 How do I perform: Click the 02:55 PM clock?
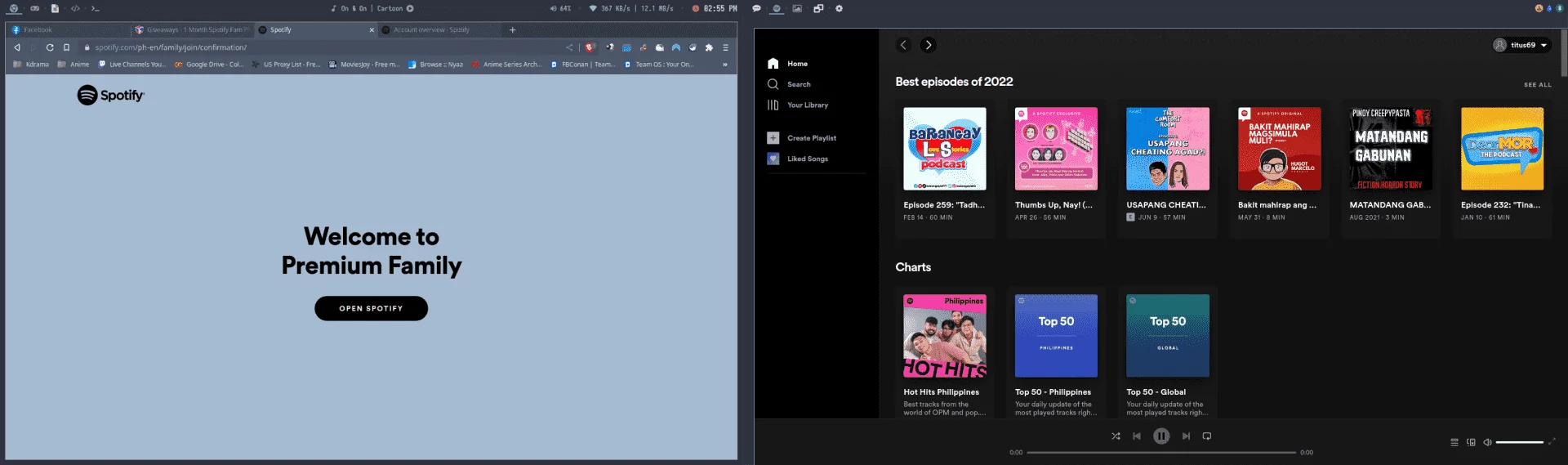point(715,8)
